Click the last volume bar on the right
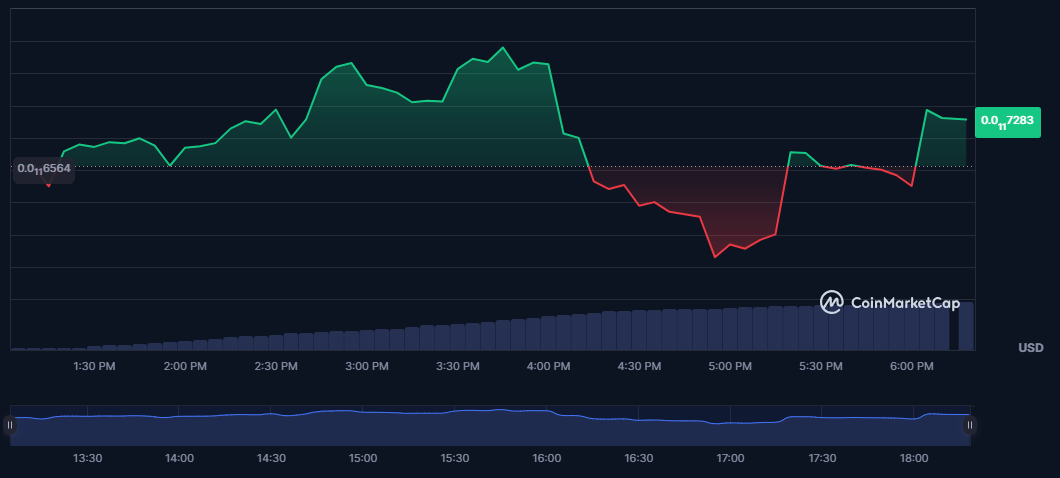Screen dimensions: 1060x478 click(967, 326)
